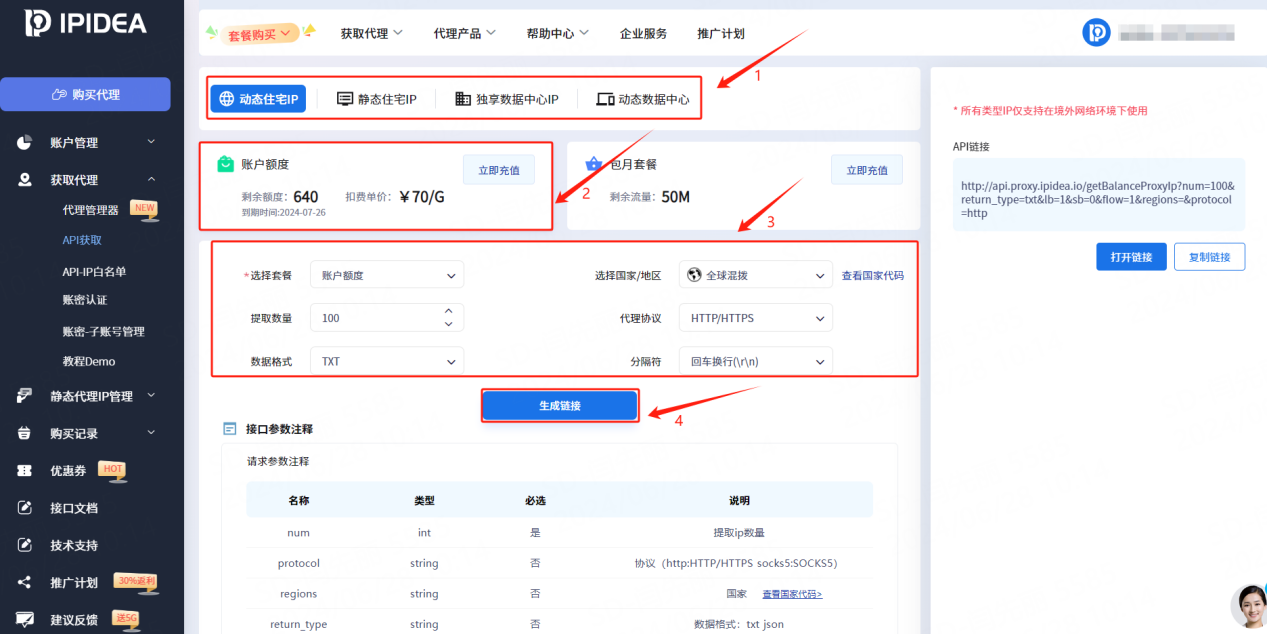
Task: Open 推广计划 in top navigation
Action: (721, 33)
